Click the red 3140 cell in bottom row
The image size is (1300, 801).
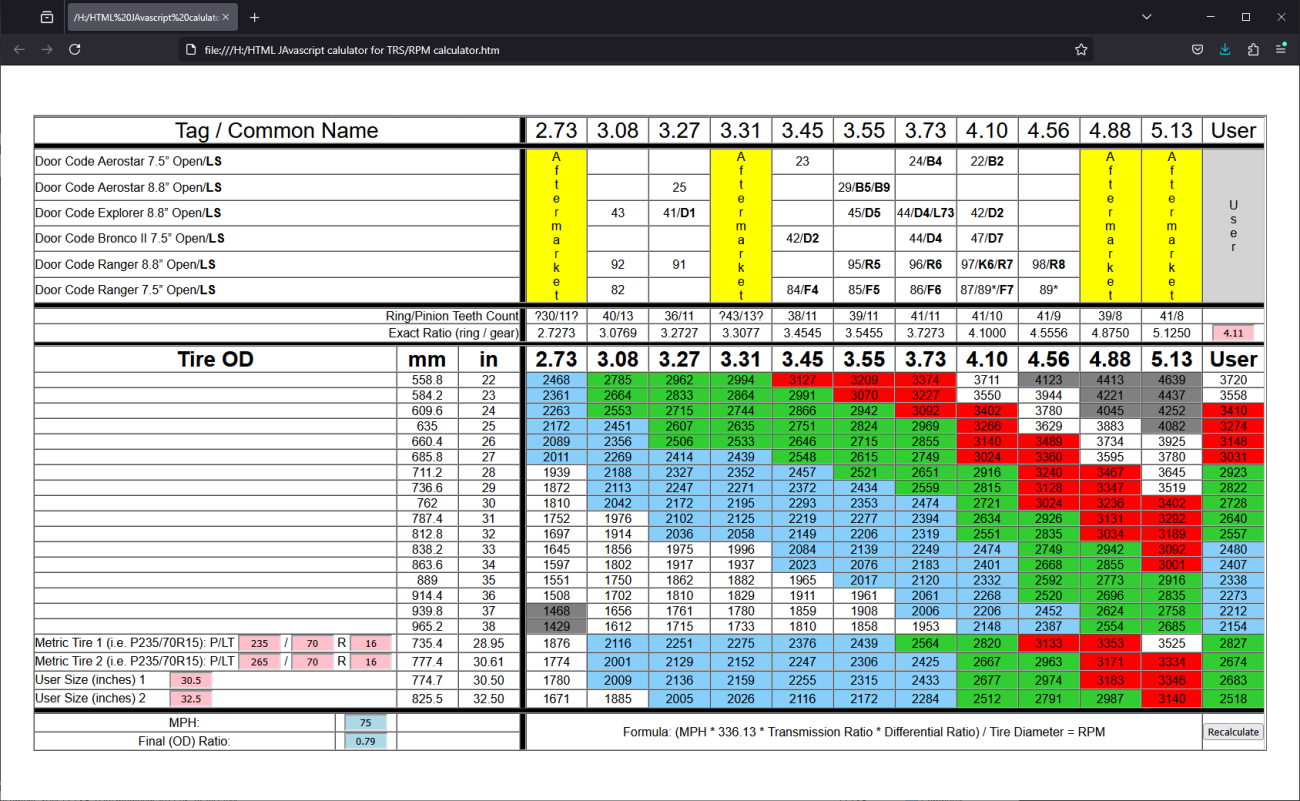pyautogui.click(x=1171, y=700)
